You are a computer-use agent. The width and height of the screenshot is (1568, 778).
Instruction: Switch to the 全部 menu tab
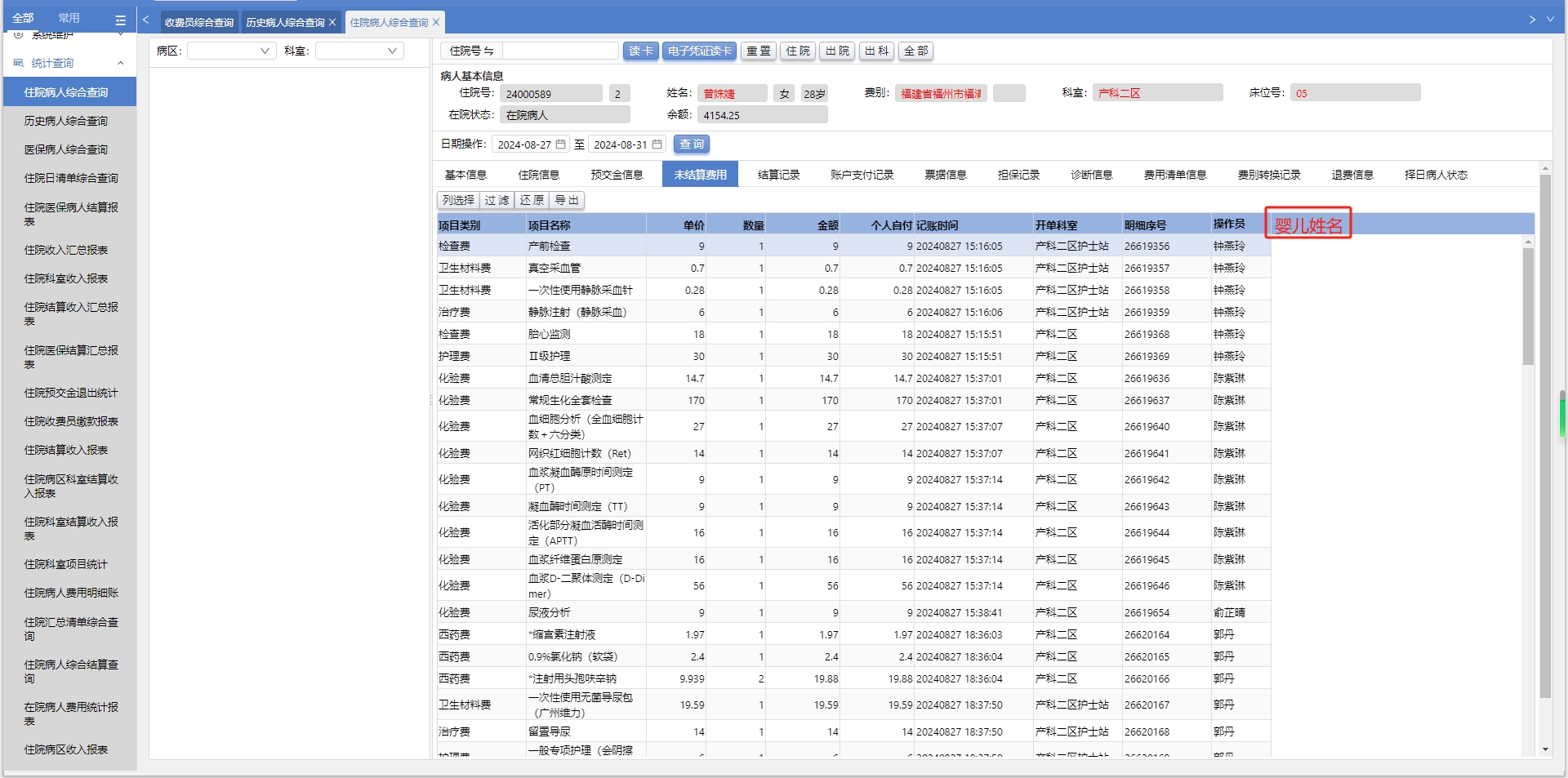click(23, 18)
